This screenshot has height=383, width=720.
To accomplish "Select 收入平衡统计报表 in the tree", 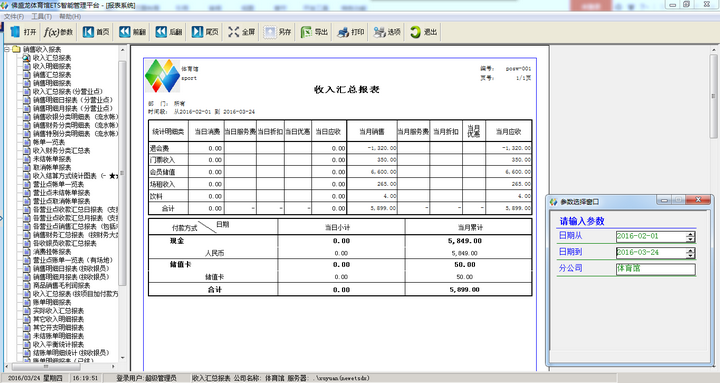I will click(58, 344).
